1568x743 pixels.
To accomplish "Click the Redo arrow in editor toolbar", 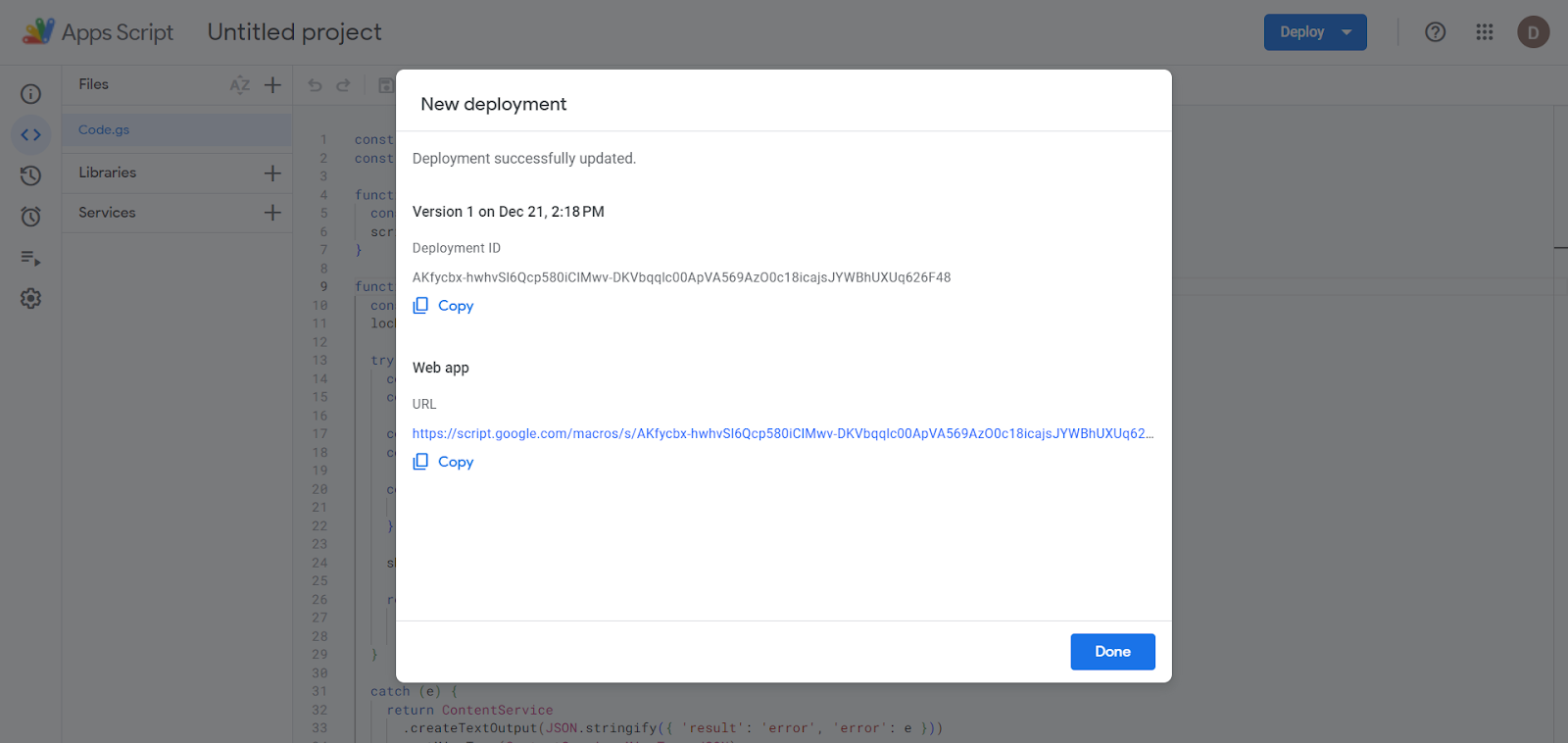I will click(x=343, y=85).
